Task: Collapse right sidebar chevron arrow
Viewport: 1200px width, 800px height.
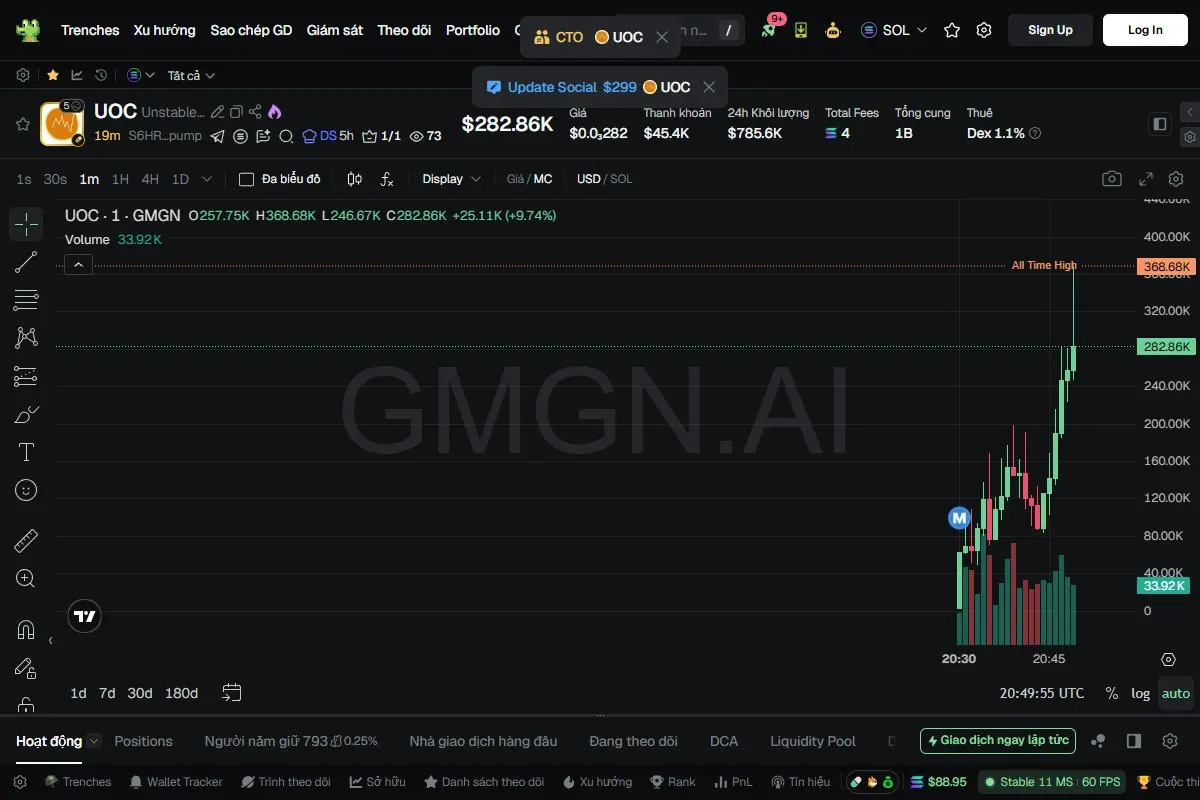Action: (1189, 112)
